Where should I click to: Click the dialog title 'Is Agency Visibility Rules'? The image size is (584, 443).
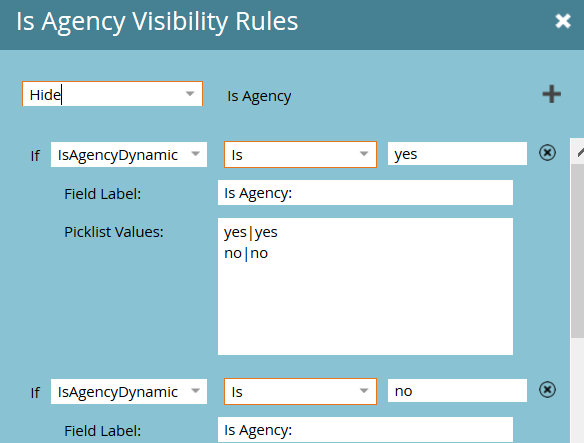157,22
